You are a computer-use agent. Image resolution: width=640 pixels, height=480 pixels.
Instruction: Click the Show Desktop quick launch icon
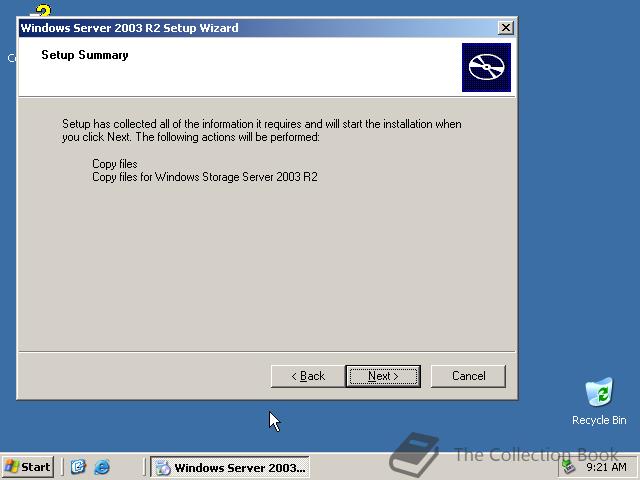click(78, 467)
